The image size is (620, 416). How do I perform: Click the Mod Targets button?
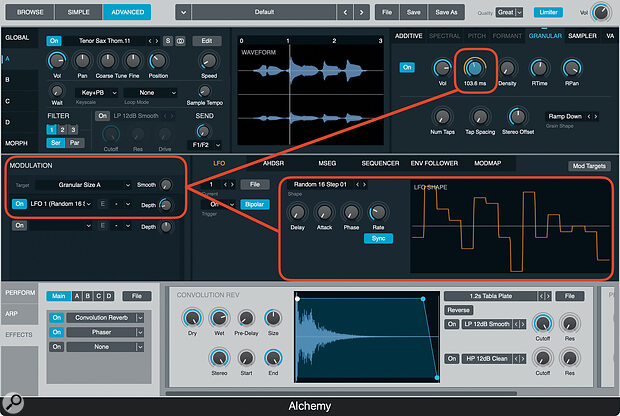[x=589, y=166]
